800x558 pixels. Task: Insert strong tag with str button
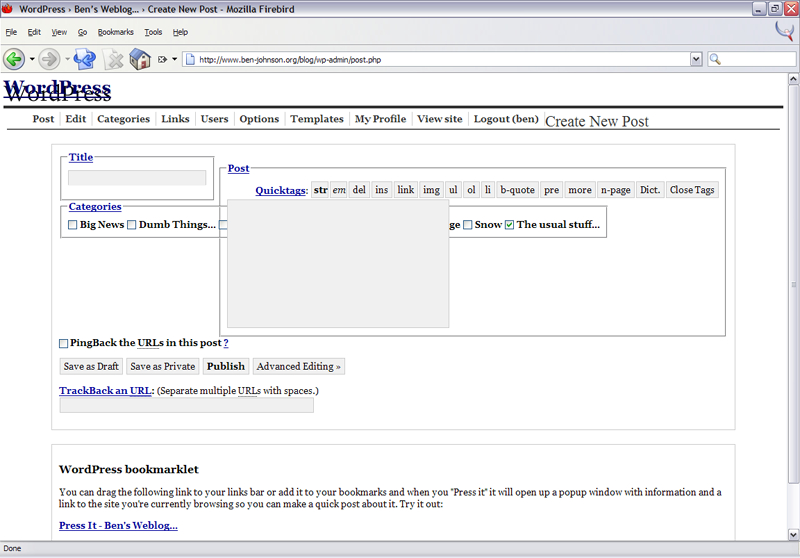[320, 190]
